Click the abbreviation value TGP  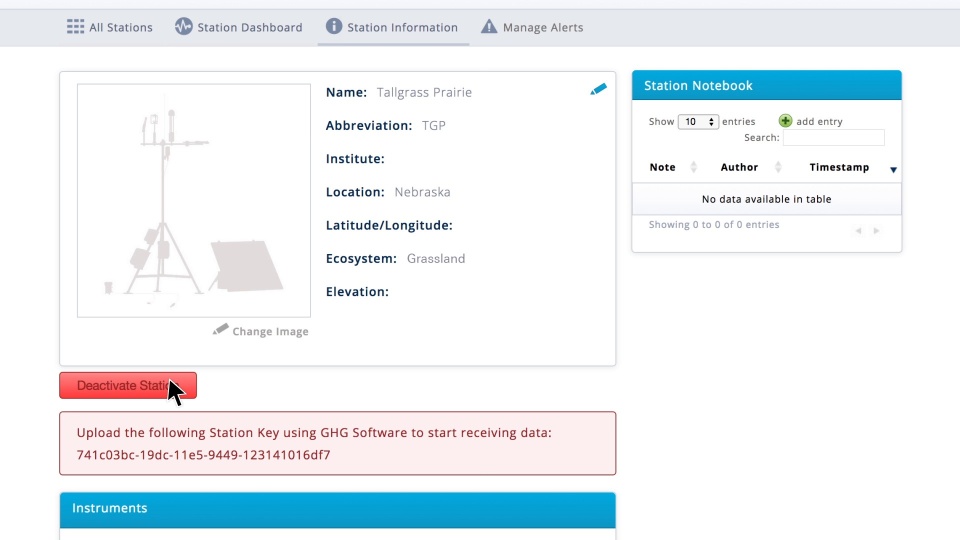(x=433, y=126)
